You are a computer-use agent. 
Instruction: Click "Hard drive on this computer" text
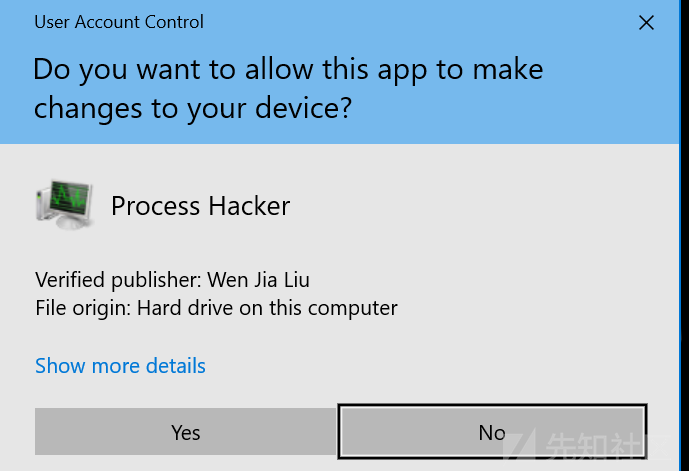267,308
